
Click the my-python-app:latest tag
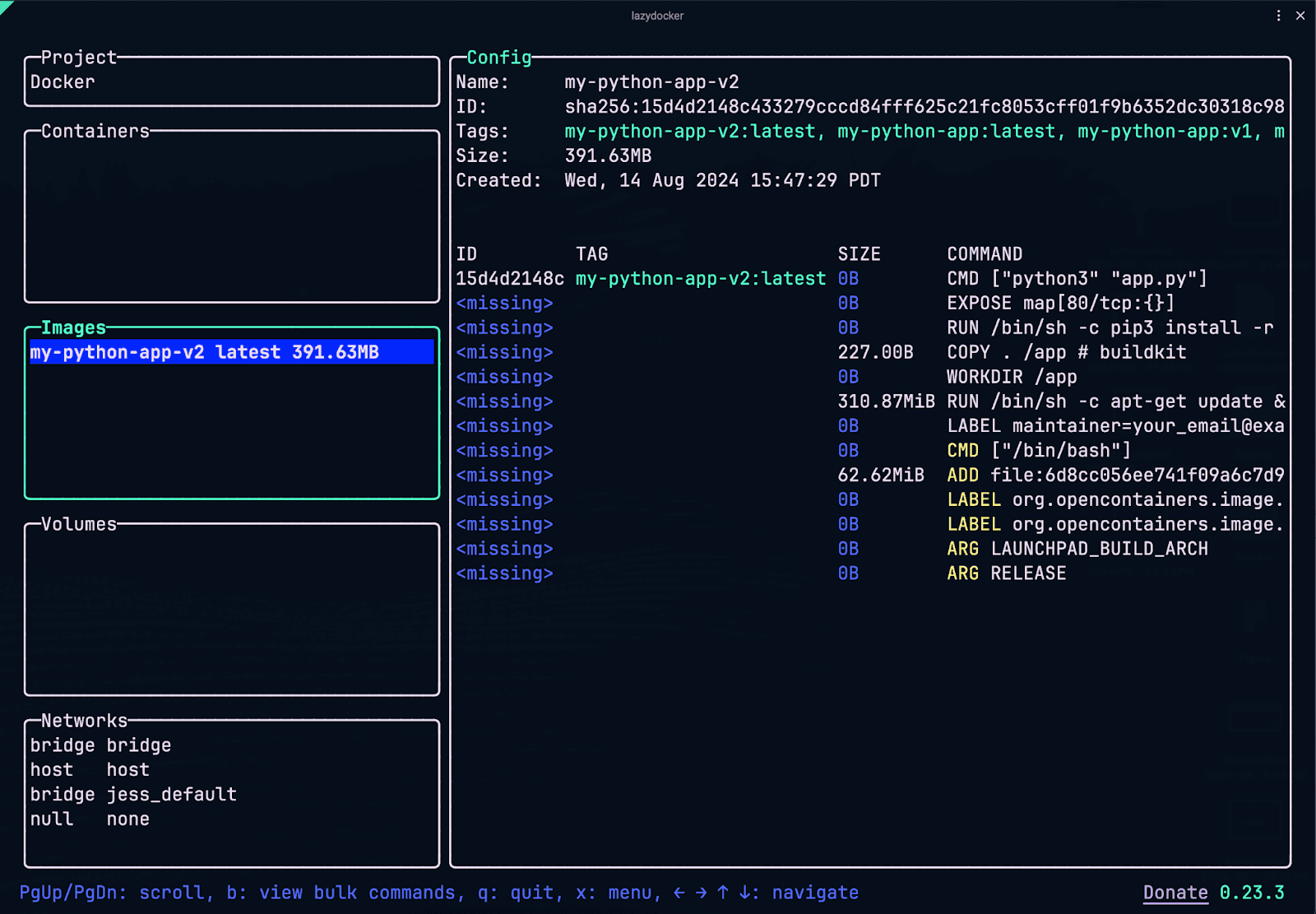tap(946, 132)
